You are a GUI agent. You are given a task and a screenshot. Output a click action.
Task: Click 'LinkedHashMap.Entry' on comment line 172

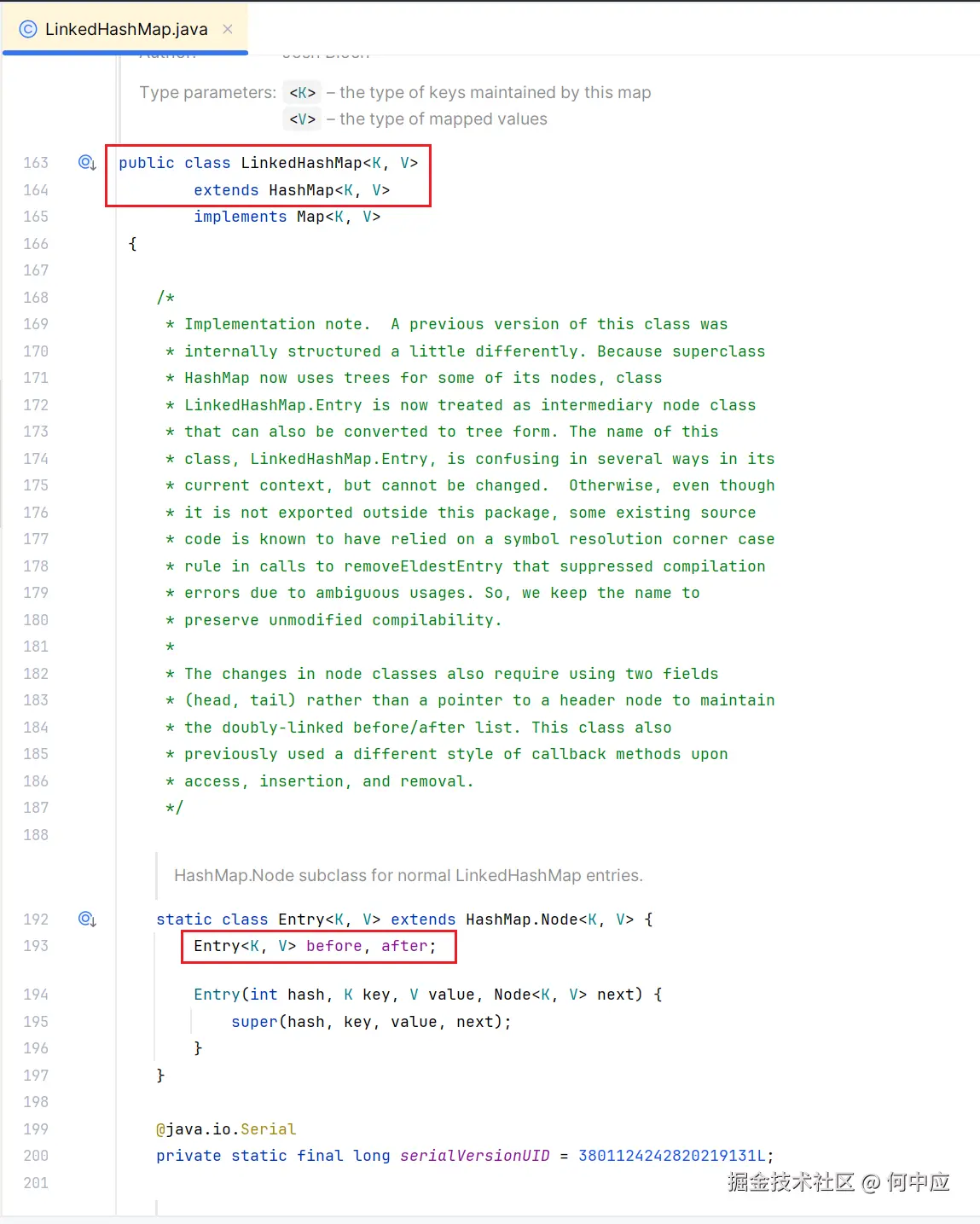pos(273,405)
